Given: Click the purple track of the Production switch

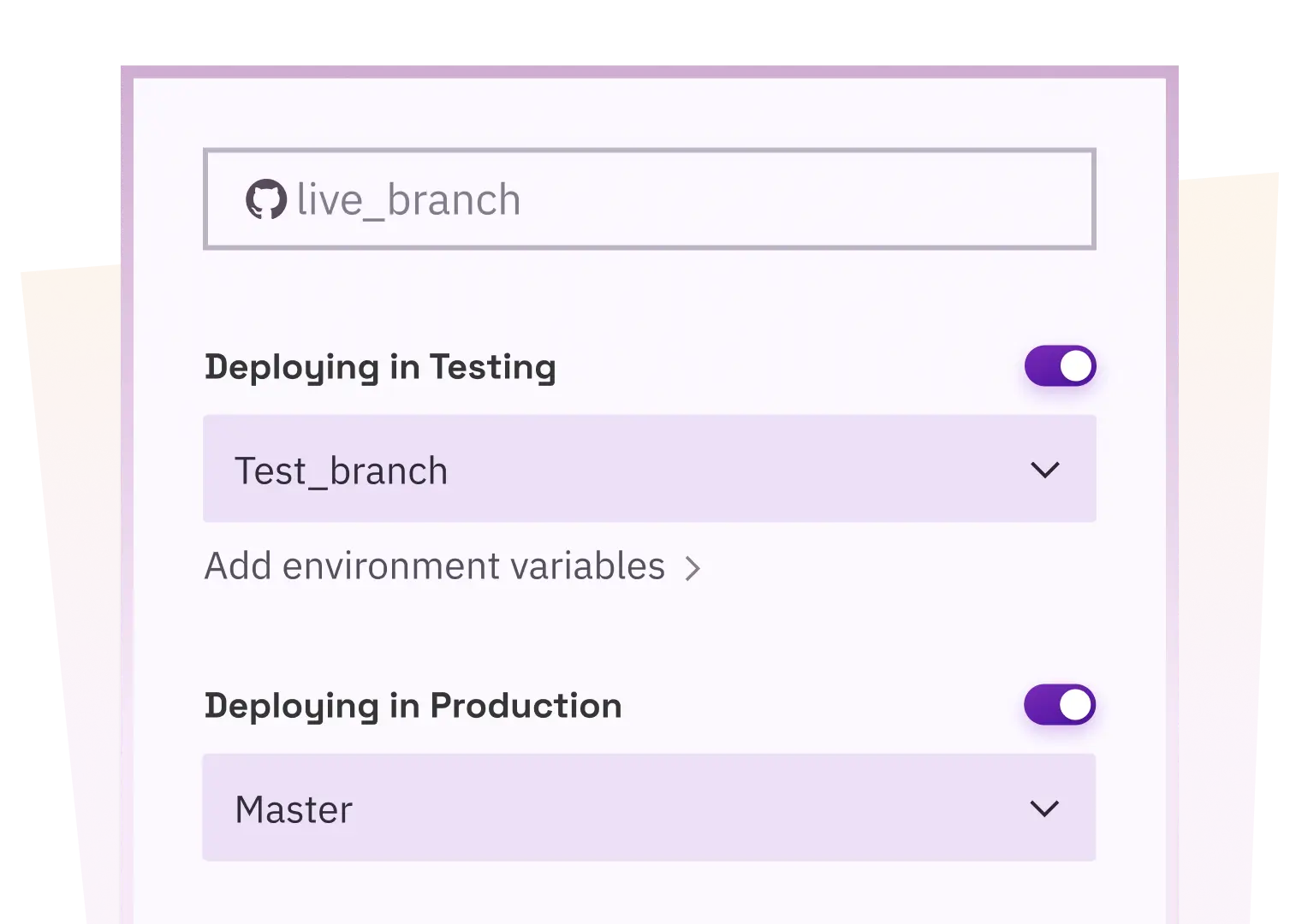Looking at the screenshot, I should tap(1041, 705).
